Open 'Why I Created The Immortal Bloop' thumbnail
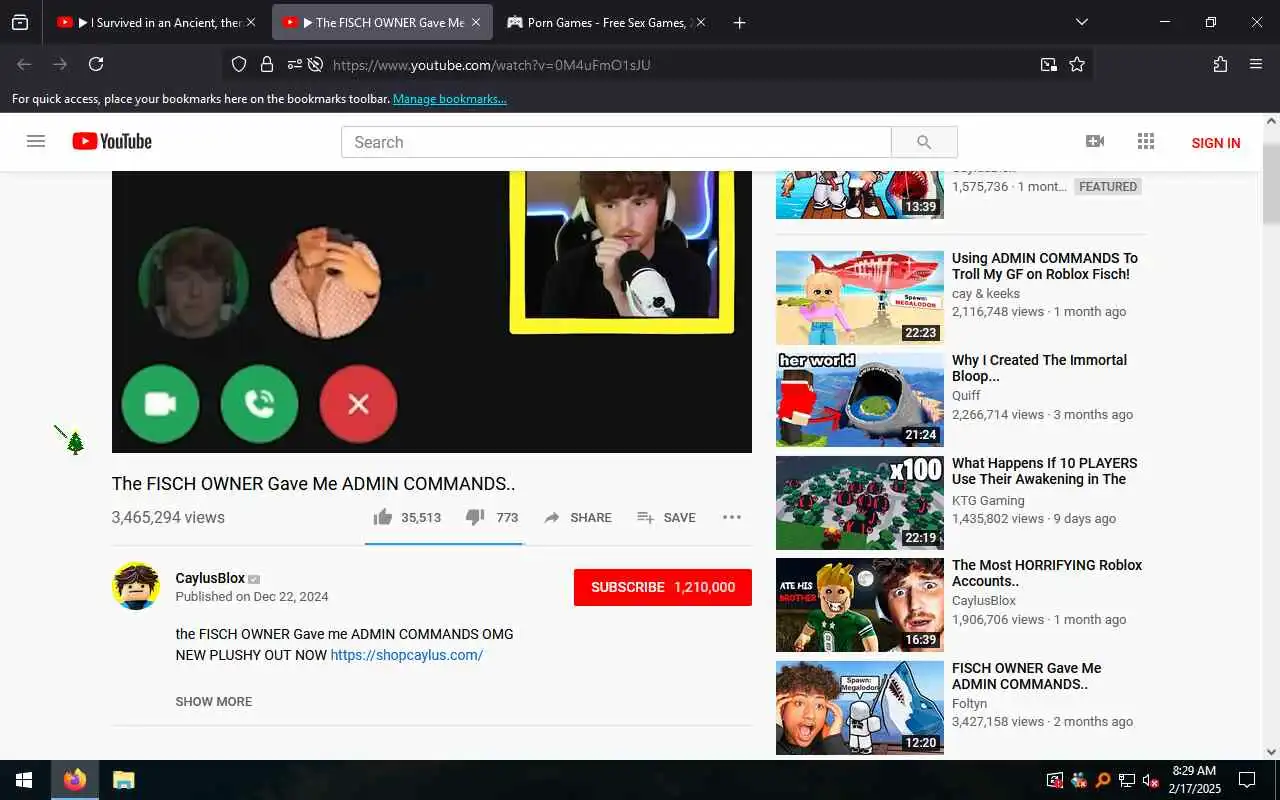The image size is (1280, 800). point(860,400)
